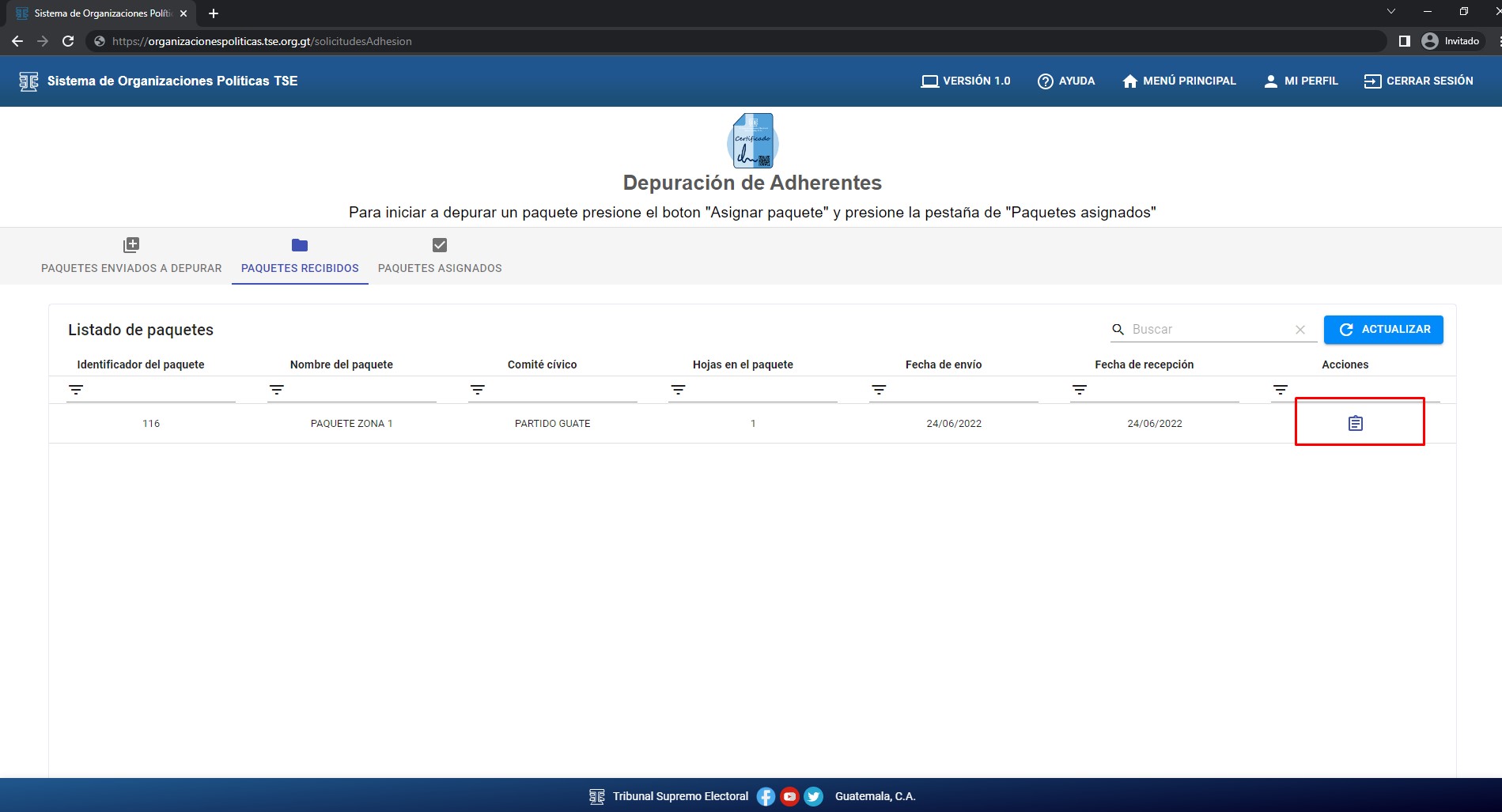The height and width of the screenshot is (812, 1502).
Task: Switch to Paquetes Asignados tab
Action: 440,256
